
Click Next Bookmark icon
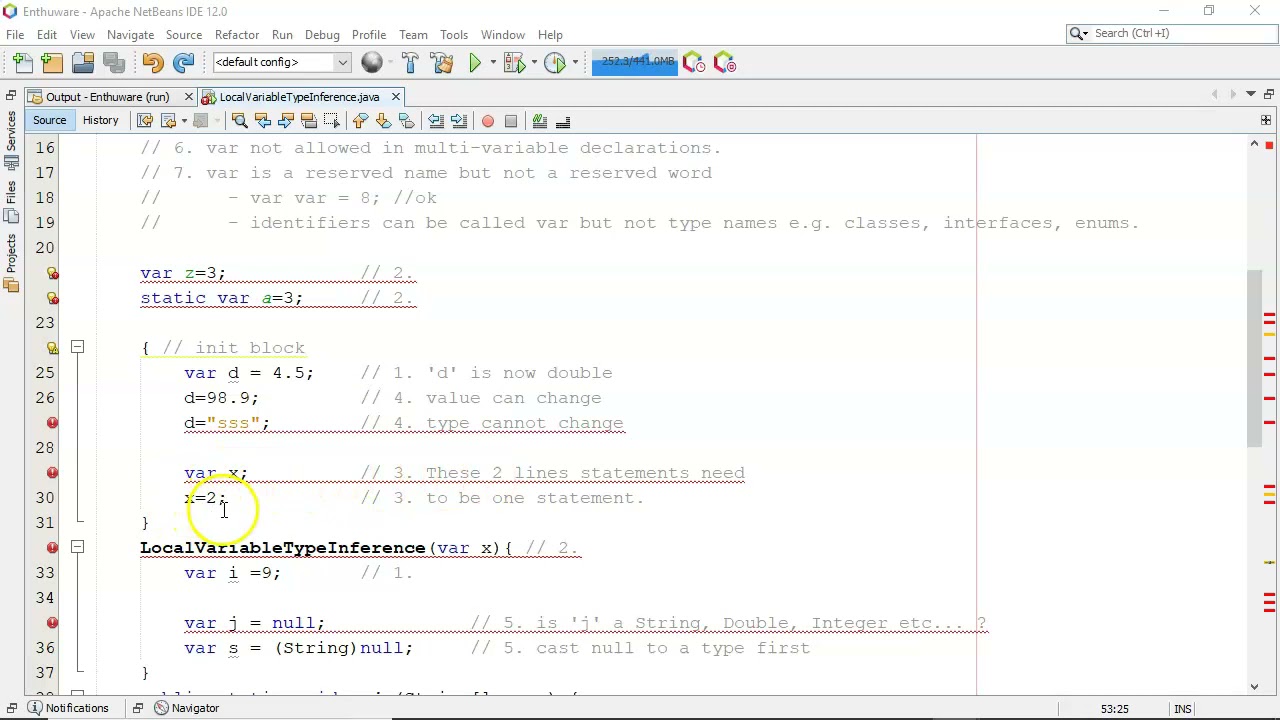coord(383,121)
